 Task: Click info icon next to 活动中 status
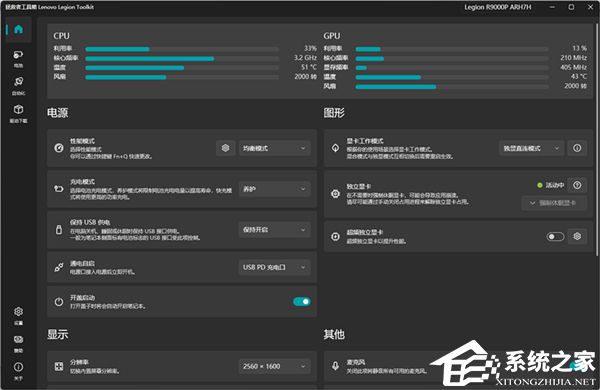click(577, 185)
